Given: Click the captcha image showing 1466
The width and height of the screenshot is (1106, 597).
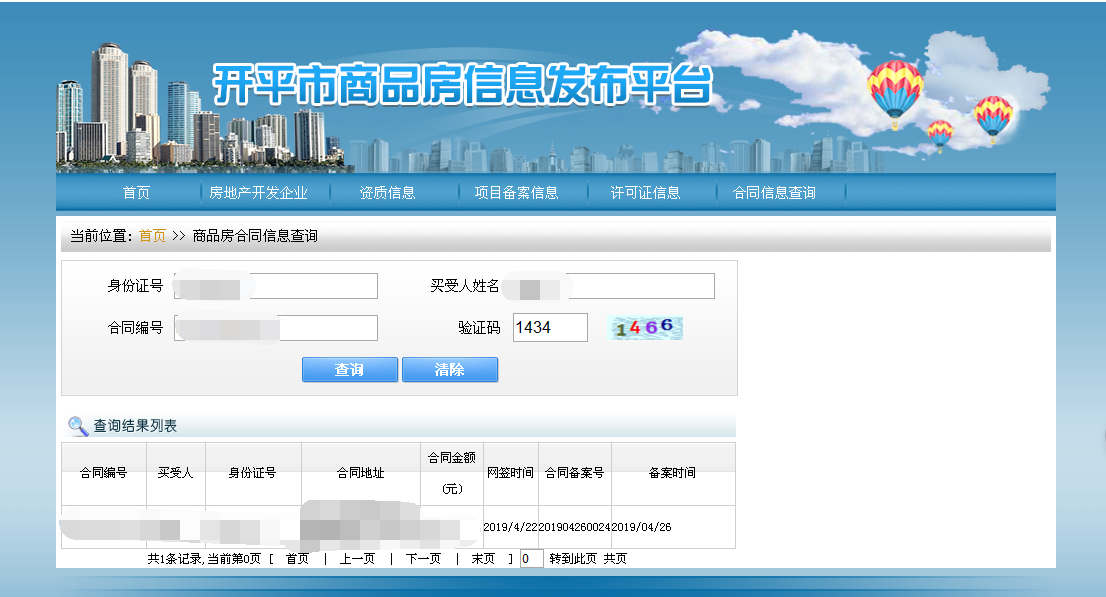Looking at the screenshot, I should click(x=645, y=328).
